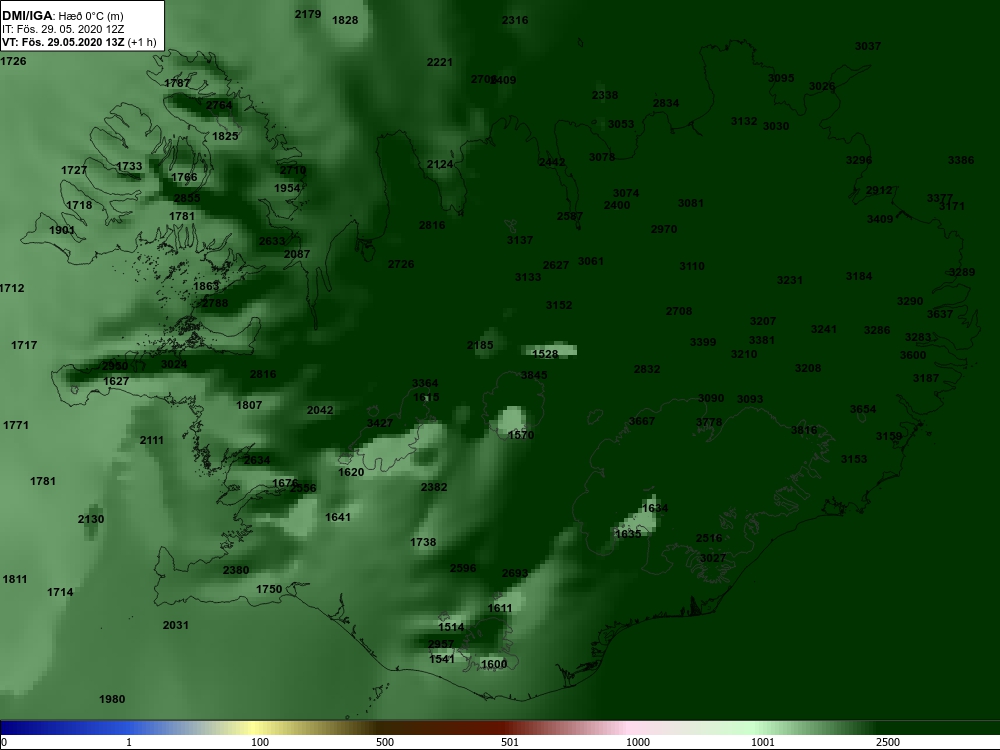The image size is (1000, 750).
Task: Click the map value 2316
Action: coord(515,20)
